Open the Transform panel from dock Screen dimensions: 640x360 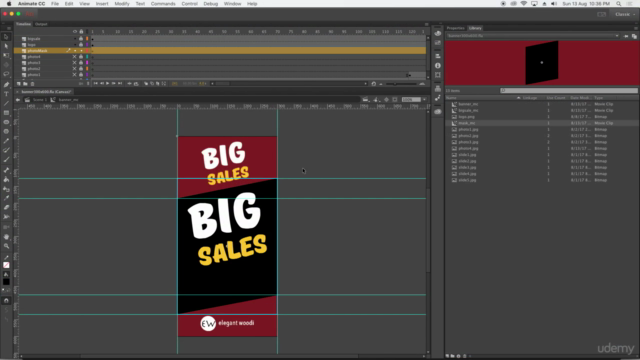(x=438, y=75)
